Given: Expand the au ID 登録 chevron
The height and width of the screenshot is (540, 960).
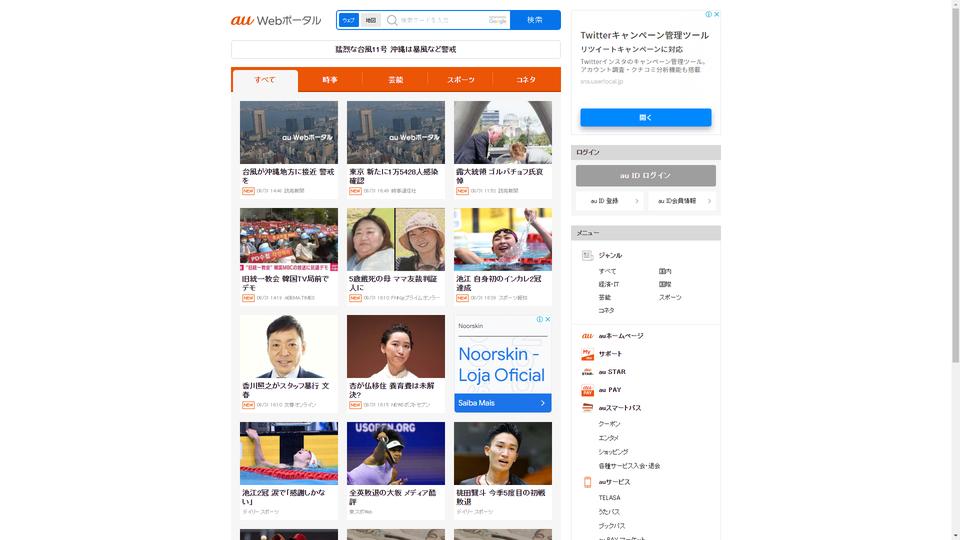Looking at the screenshot, I should [637, 201].
